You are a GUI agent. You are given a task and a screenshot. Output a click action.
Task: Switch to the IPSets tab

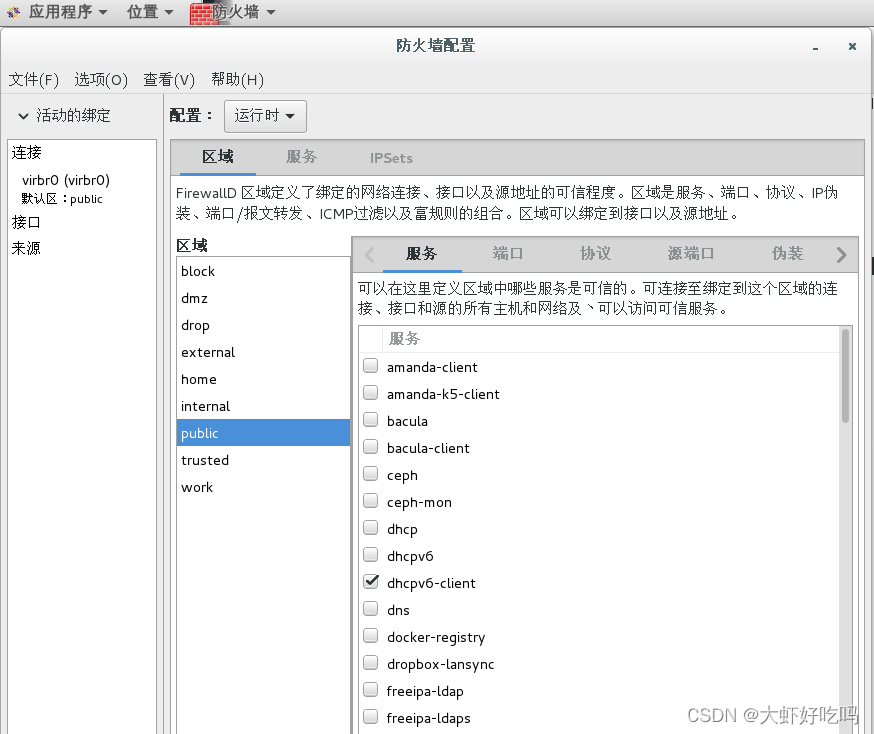pos(391,158)
